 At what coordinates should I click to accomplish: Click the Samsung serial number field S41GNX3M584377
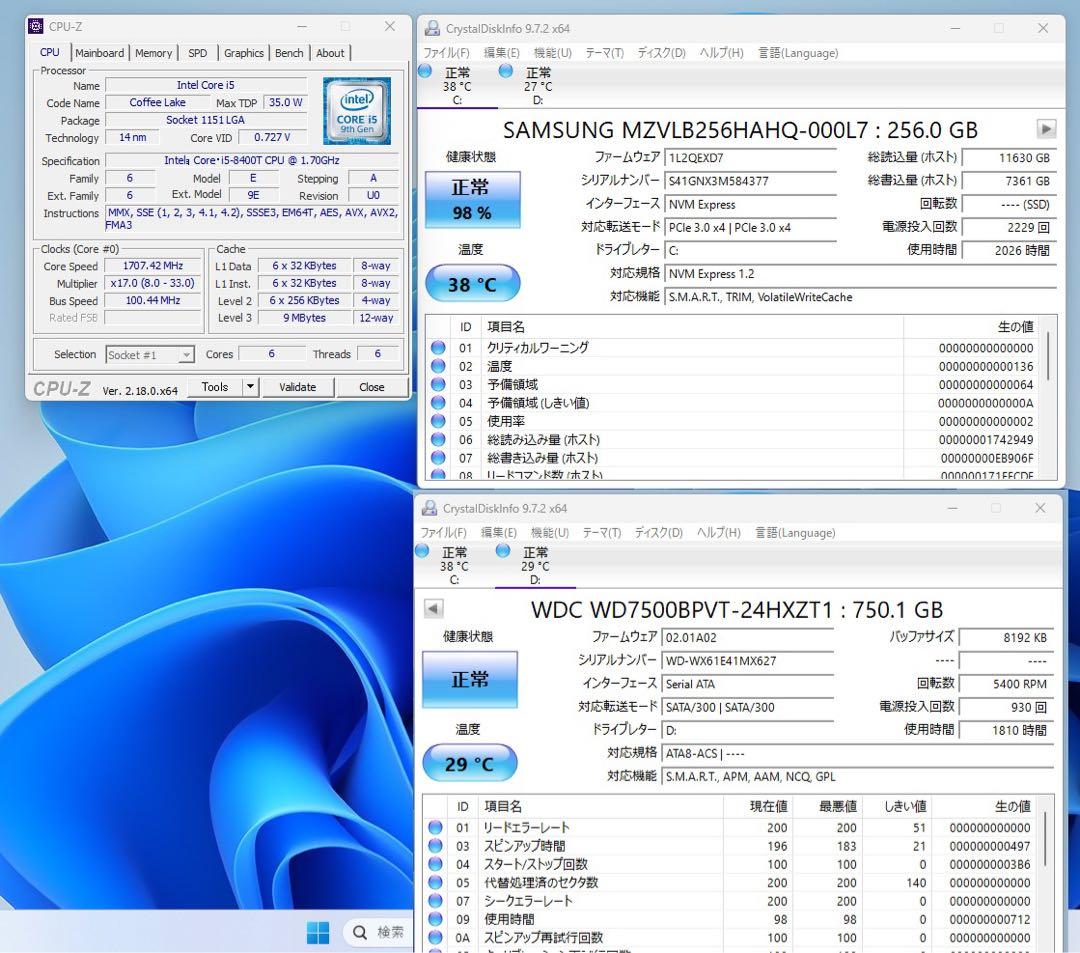[751, 181]
